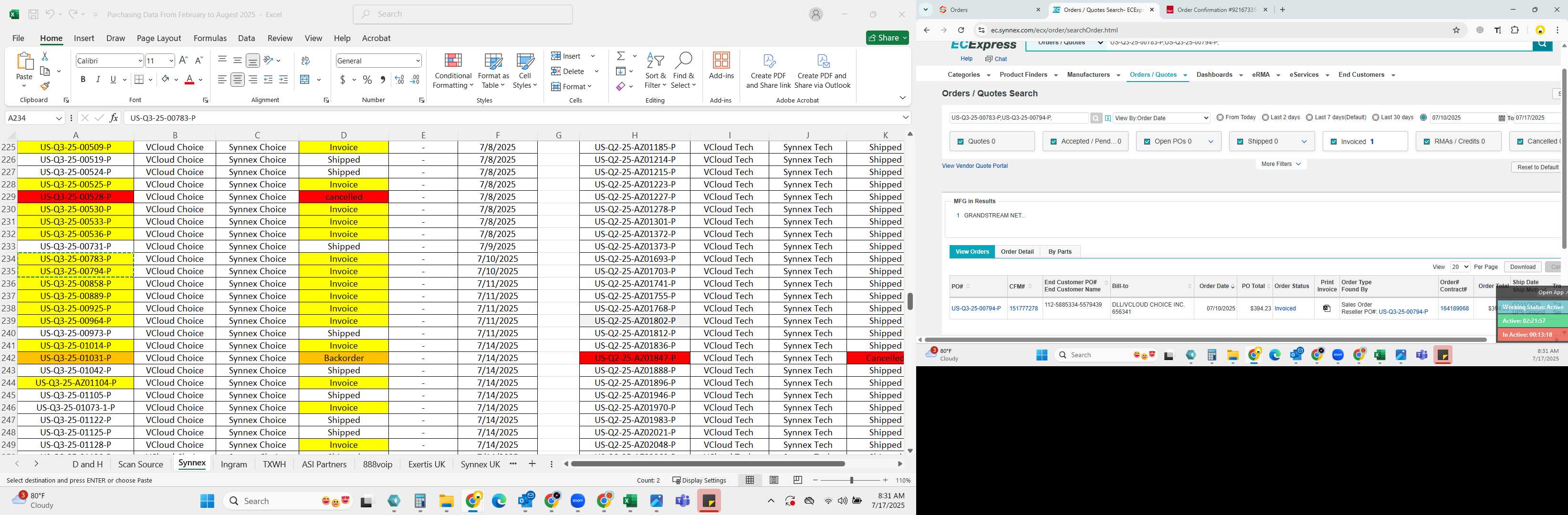Click the Bold button in Excel ribbon
The height and width of the screenshot is (515, 1568).
pyautogui.click(x=83, y=80)
